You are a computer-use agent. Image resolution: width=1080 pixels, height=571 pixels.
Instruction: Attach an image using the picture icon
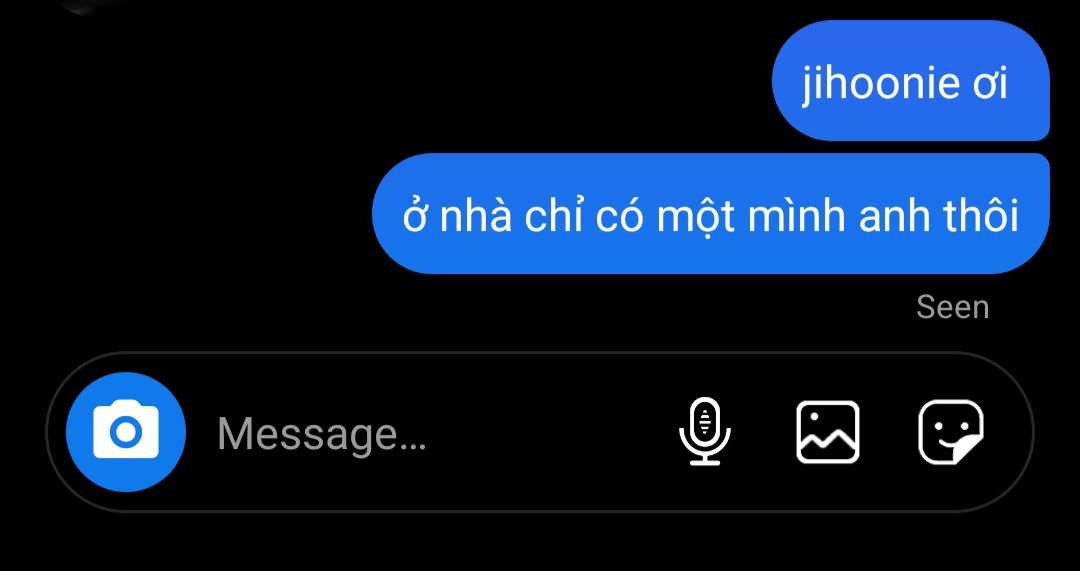pos(828,432)
